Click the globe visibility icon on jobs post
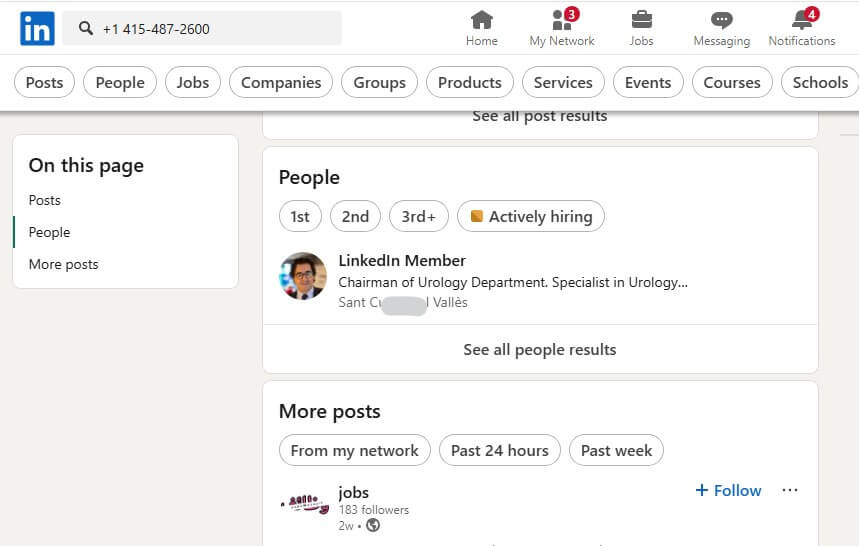Image resolution: width=859 pixels, height=546 pixels. (373, 525)
